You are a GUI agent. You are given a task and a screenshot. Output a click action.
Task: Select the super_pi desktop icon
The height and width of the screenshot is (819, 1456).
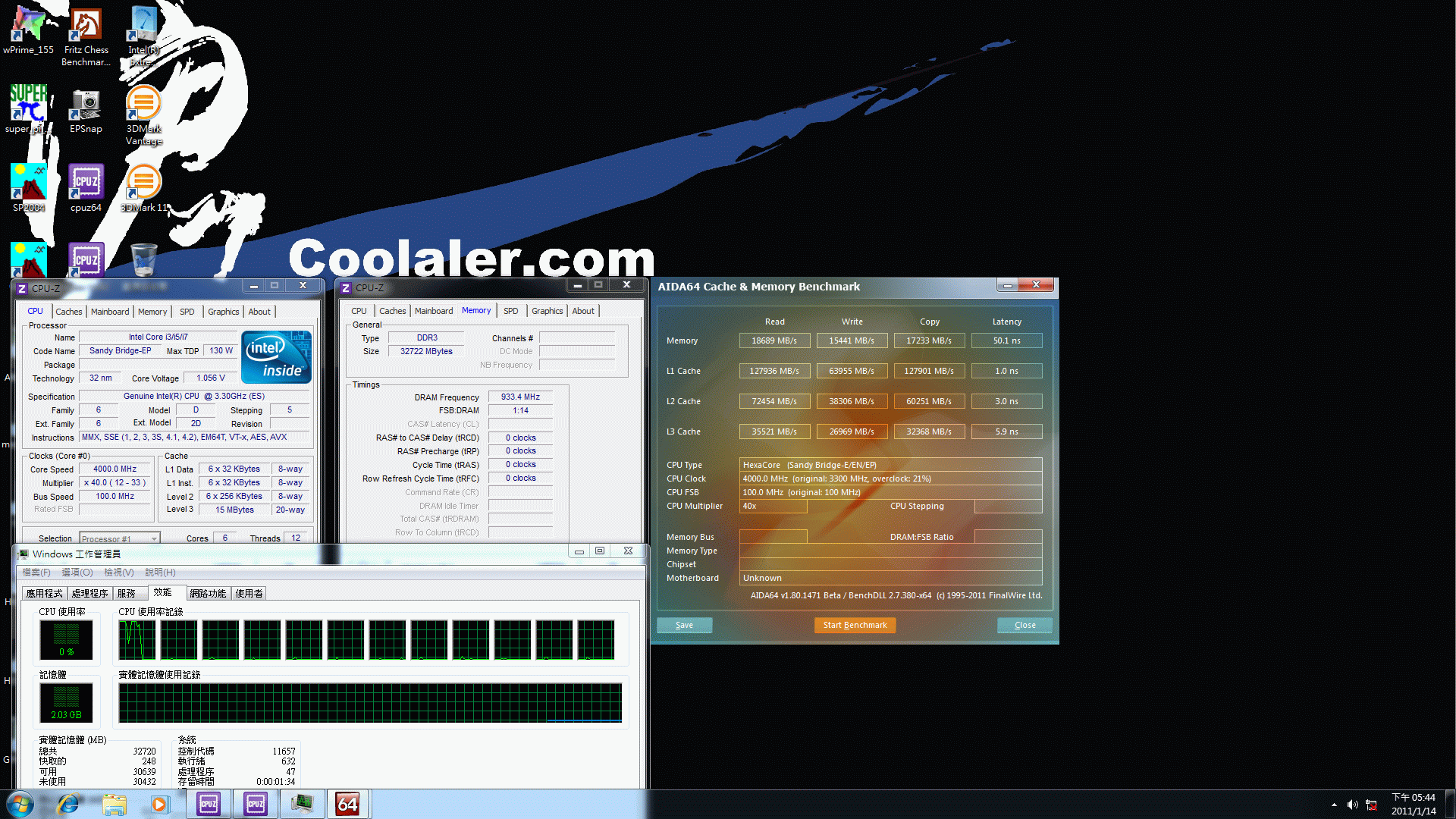28,108
